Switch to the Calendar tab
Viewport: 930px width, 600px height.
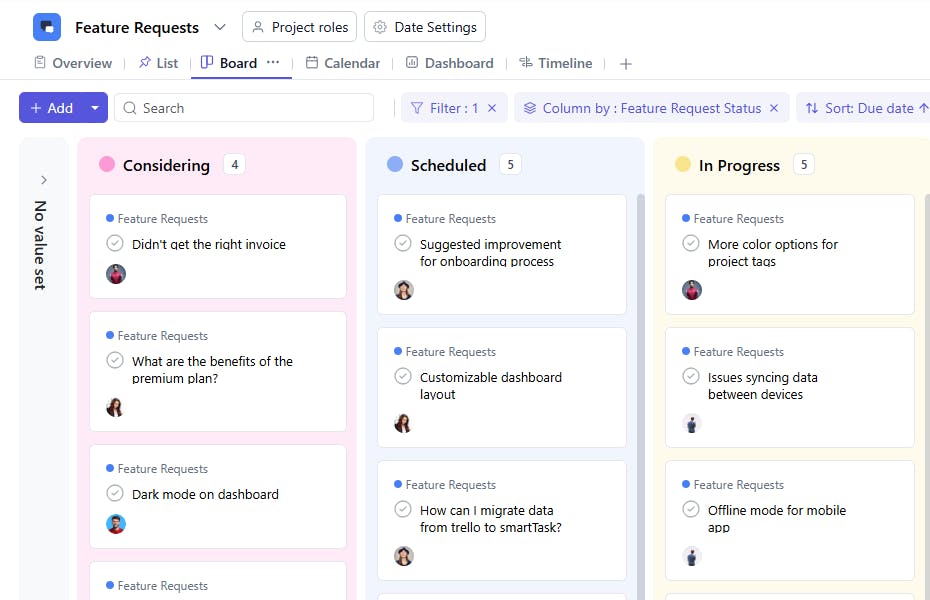click(x=343, y=62)
